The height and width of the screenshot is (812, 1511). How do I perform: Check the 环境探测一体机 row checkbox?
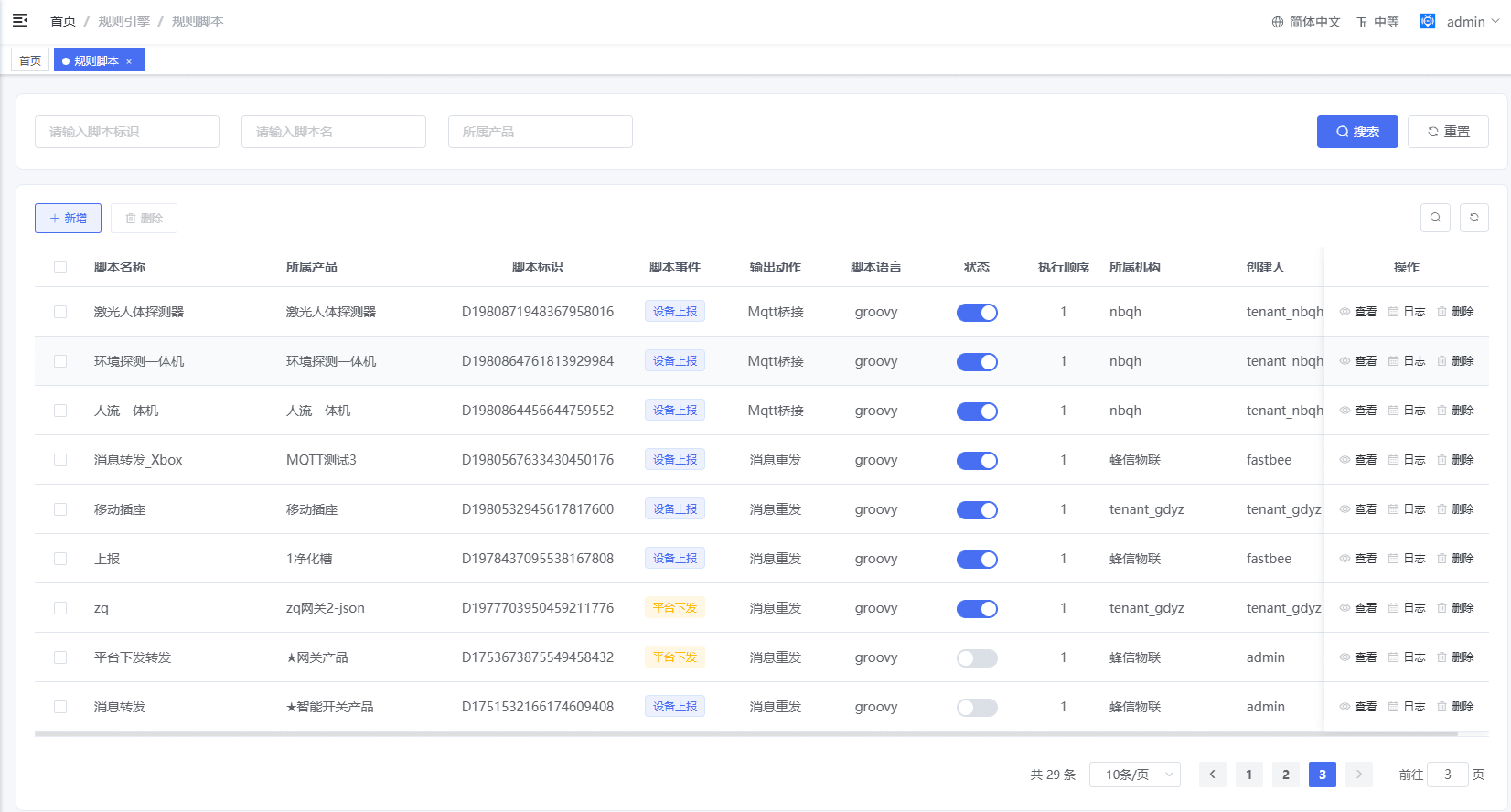point(60,361)
